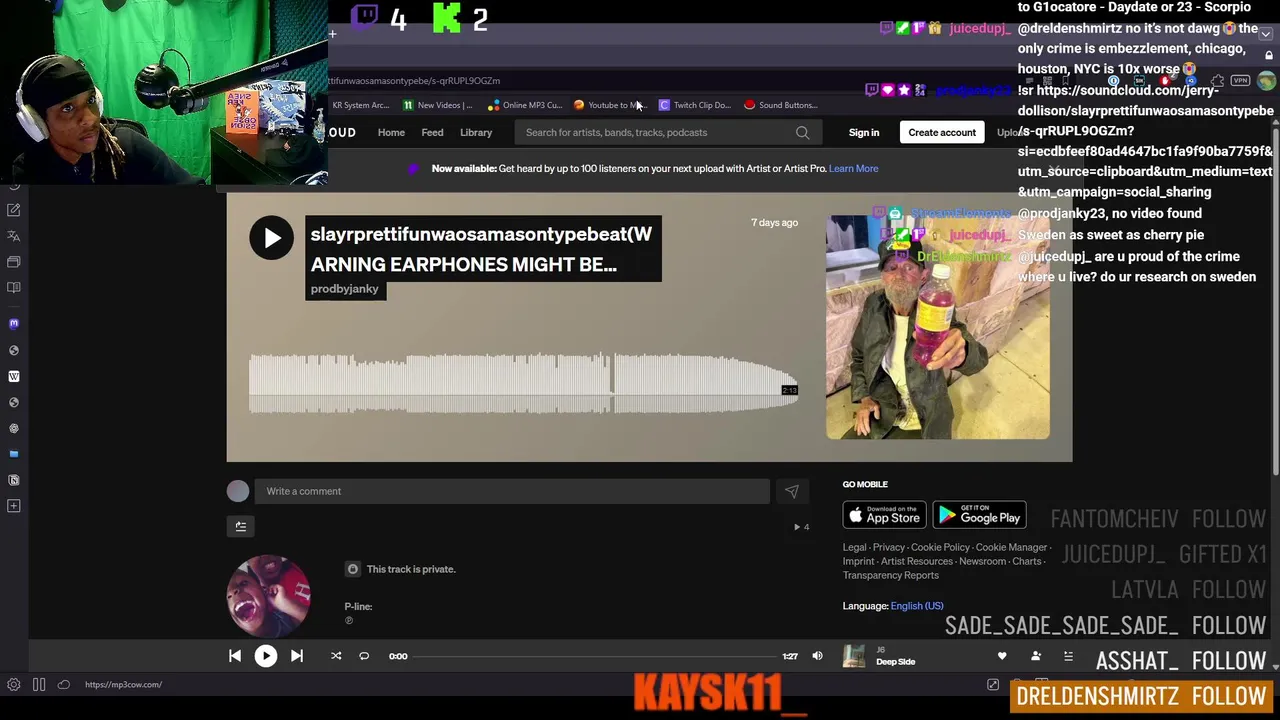The height and width of the screenshot is (720, 1280).
Task: Add a web panel with plus icon
Action: pyautogui.click(x=14, y=506)
